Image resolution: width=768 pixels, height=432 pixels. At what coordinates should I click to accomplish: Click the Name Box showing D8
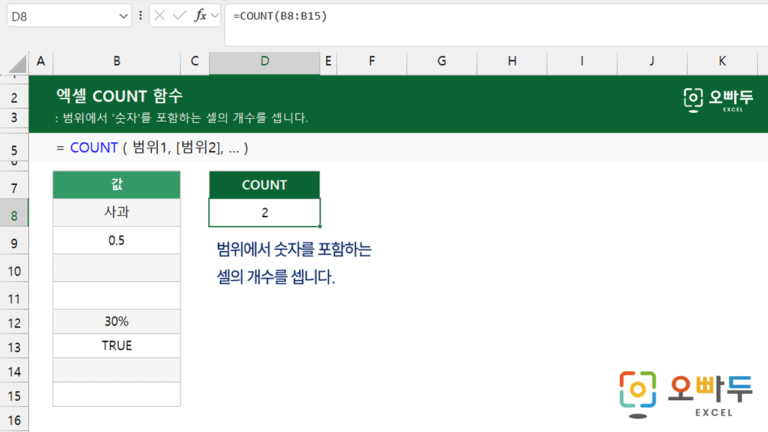[69, 16]
